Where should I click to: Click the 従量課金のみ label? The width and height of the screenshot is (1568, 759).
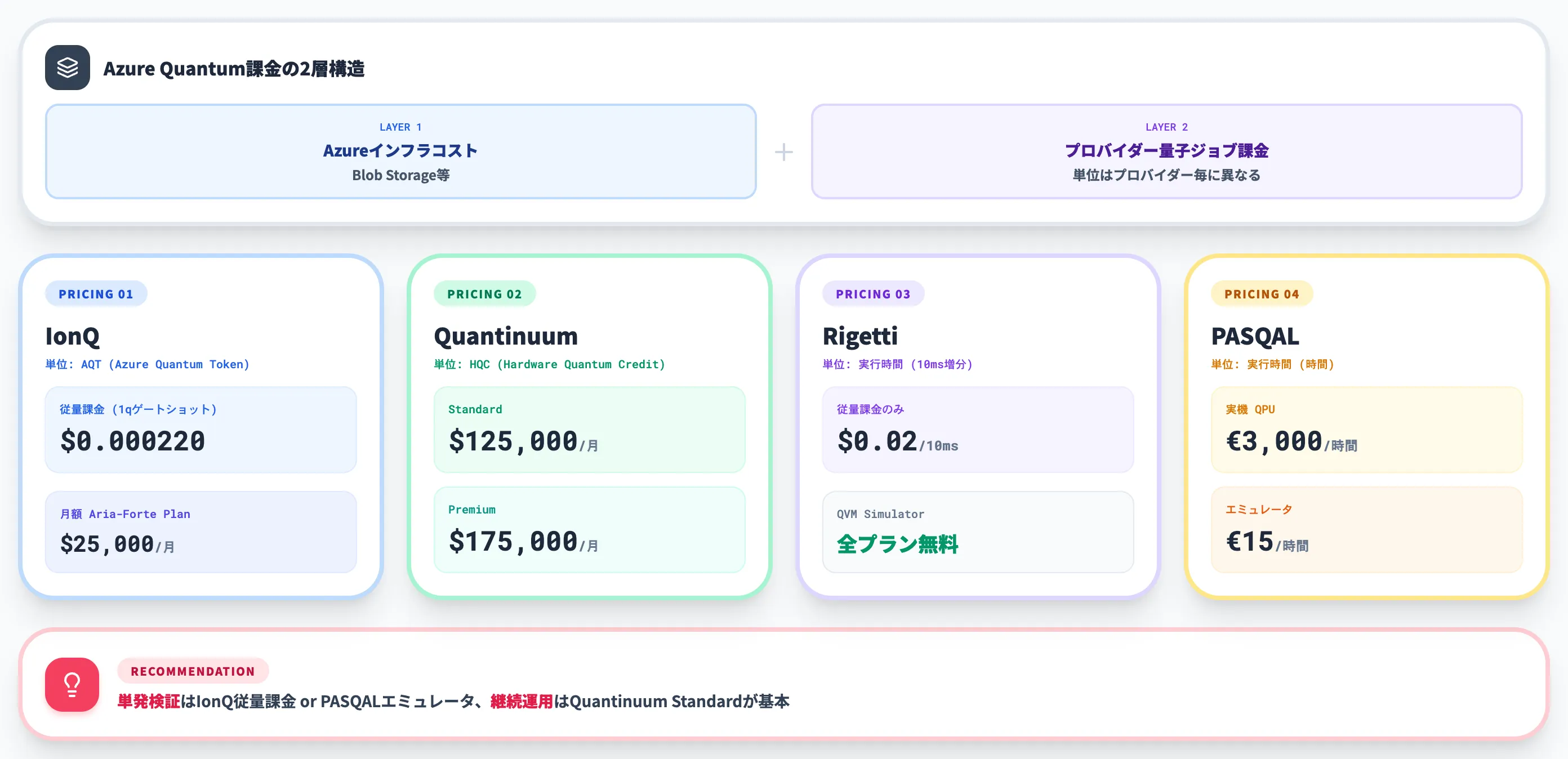870,410
